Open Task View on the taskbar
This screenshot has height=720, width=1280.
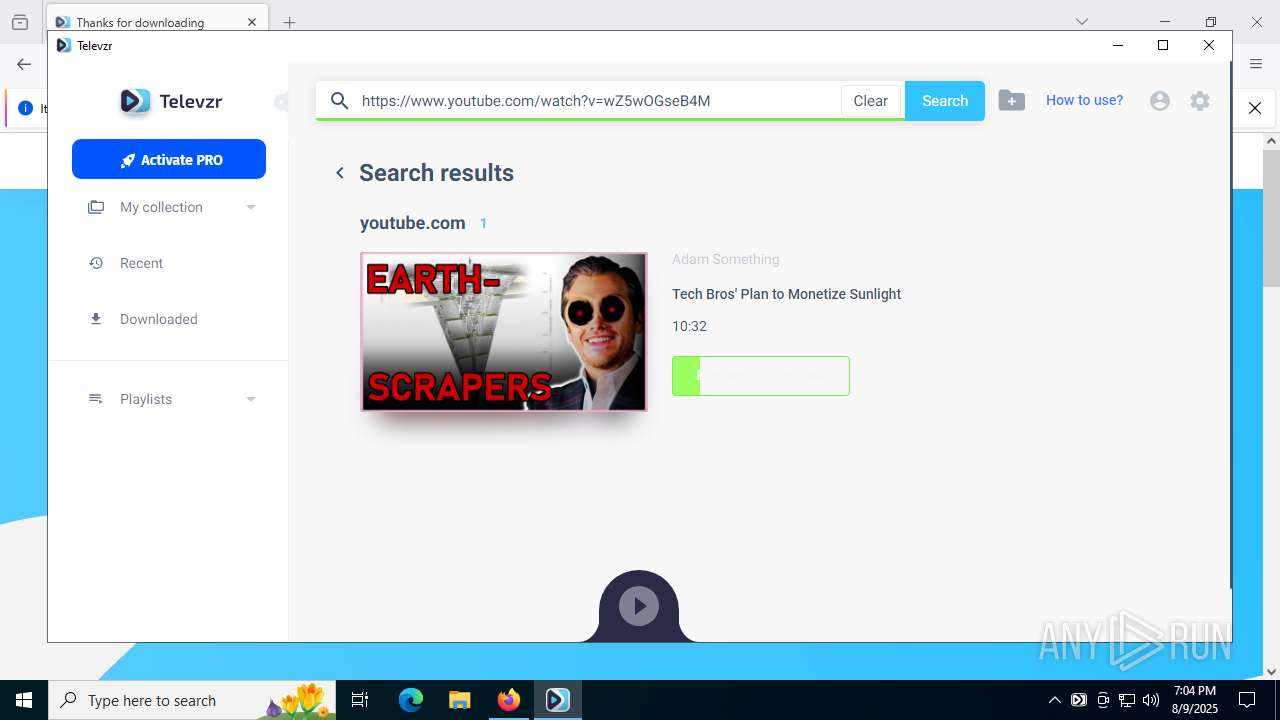coord(360,700)
